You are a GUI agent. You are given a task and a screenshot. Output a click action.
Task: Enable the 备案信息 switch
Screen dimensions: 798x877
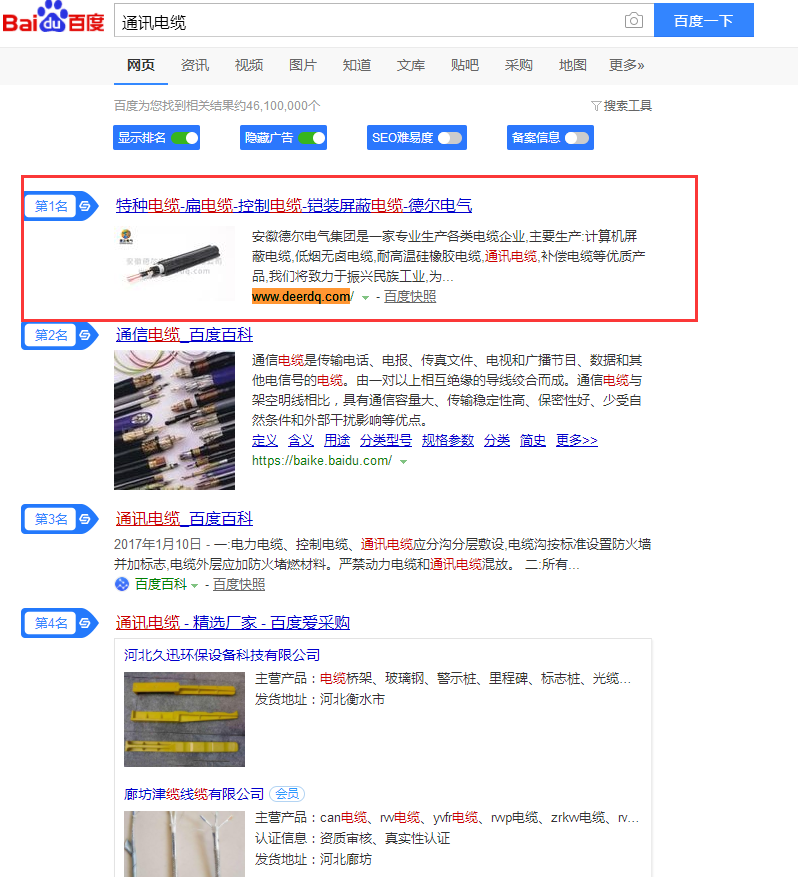tap(577, 138)
